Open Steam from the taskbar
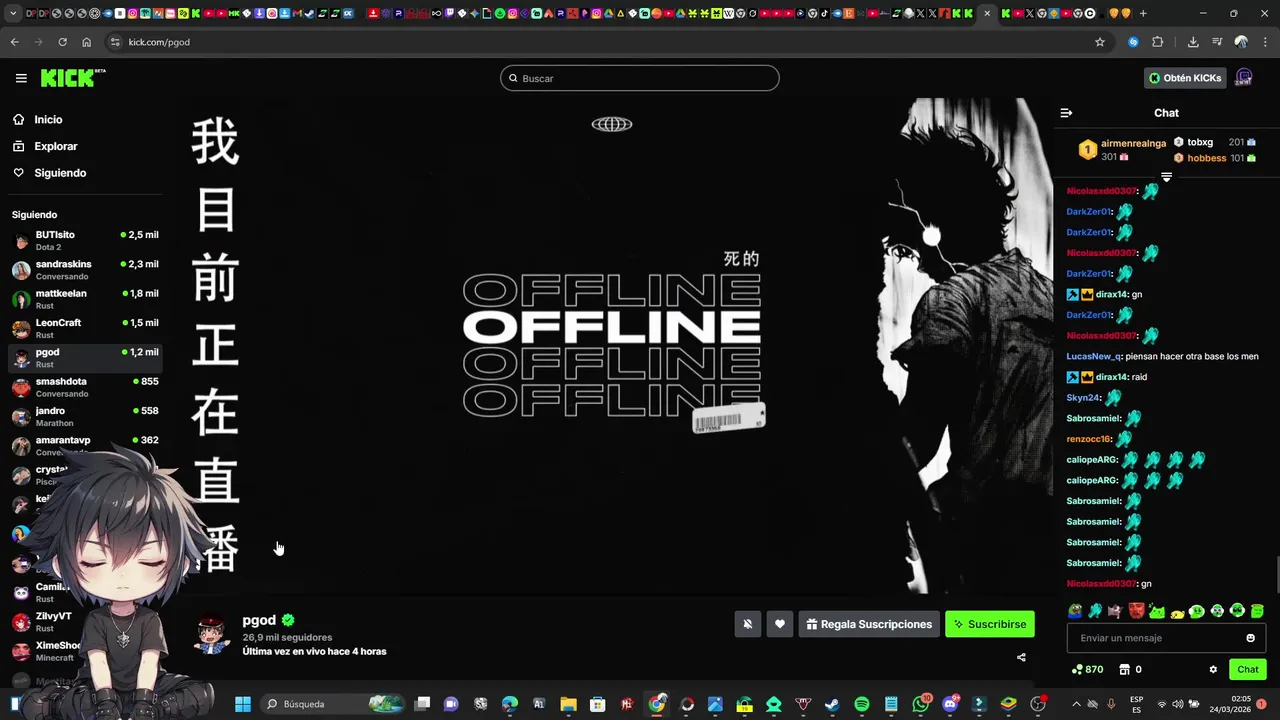Screen dimensions: 1280x720 (832, 704)
